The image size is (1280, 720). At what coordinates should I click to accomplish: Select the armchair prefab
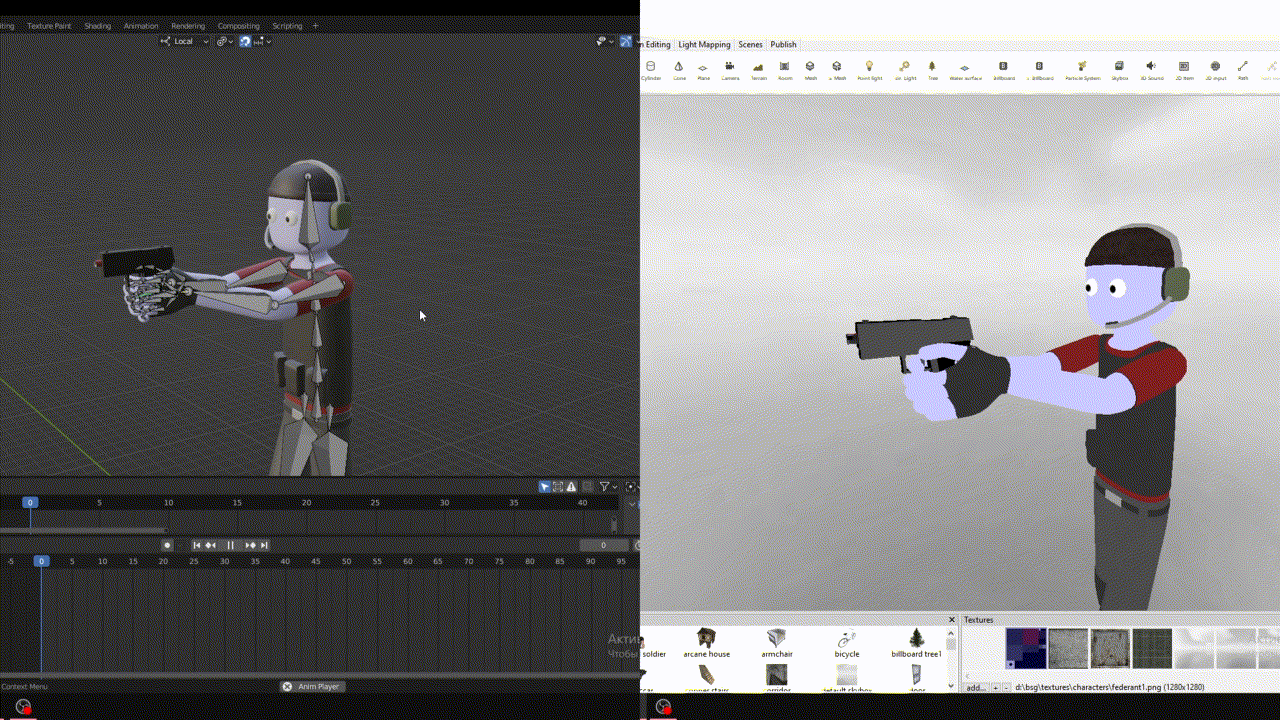[x=777, y=643]
